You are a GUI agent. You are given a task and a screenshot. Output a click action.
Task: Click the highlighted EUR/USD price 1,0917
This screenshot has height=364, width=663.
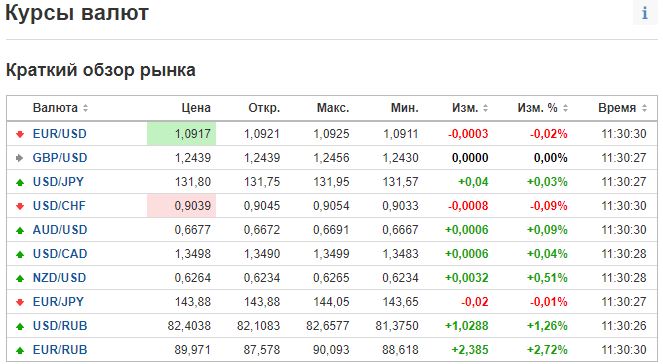tap(192, 134)
